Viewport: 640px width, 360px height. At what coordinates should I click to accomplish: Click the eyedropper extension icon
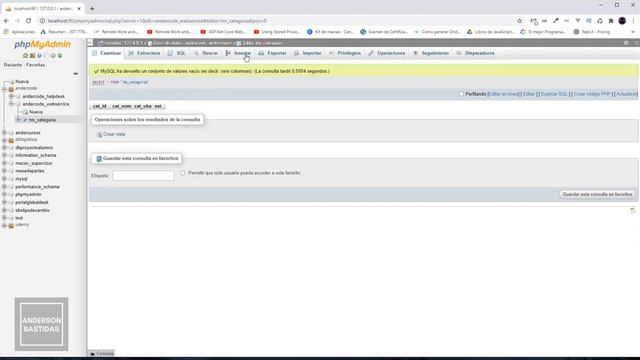pos(556,21)
